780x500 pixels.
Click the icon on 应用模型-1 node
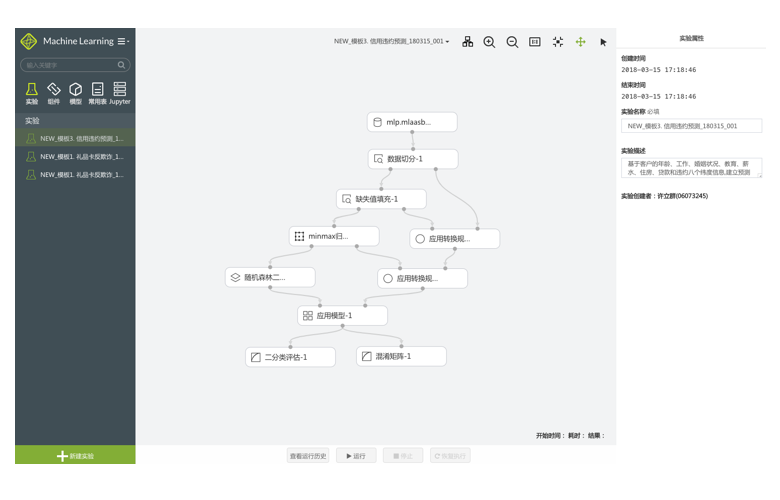coord(308,315)
